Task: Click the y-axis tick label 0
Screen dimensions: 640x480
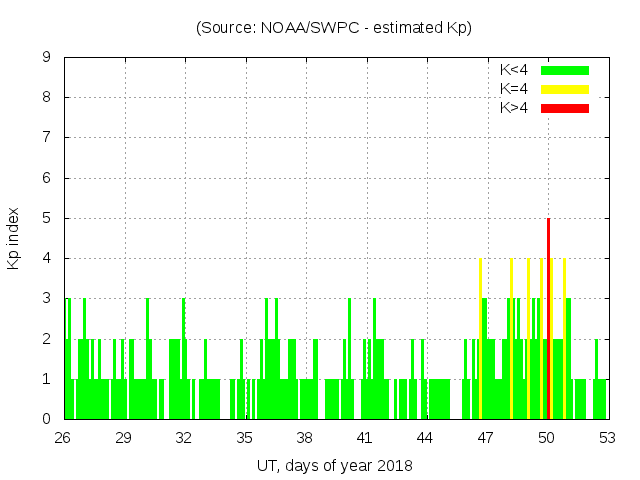Action: click(47, 419)
